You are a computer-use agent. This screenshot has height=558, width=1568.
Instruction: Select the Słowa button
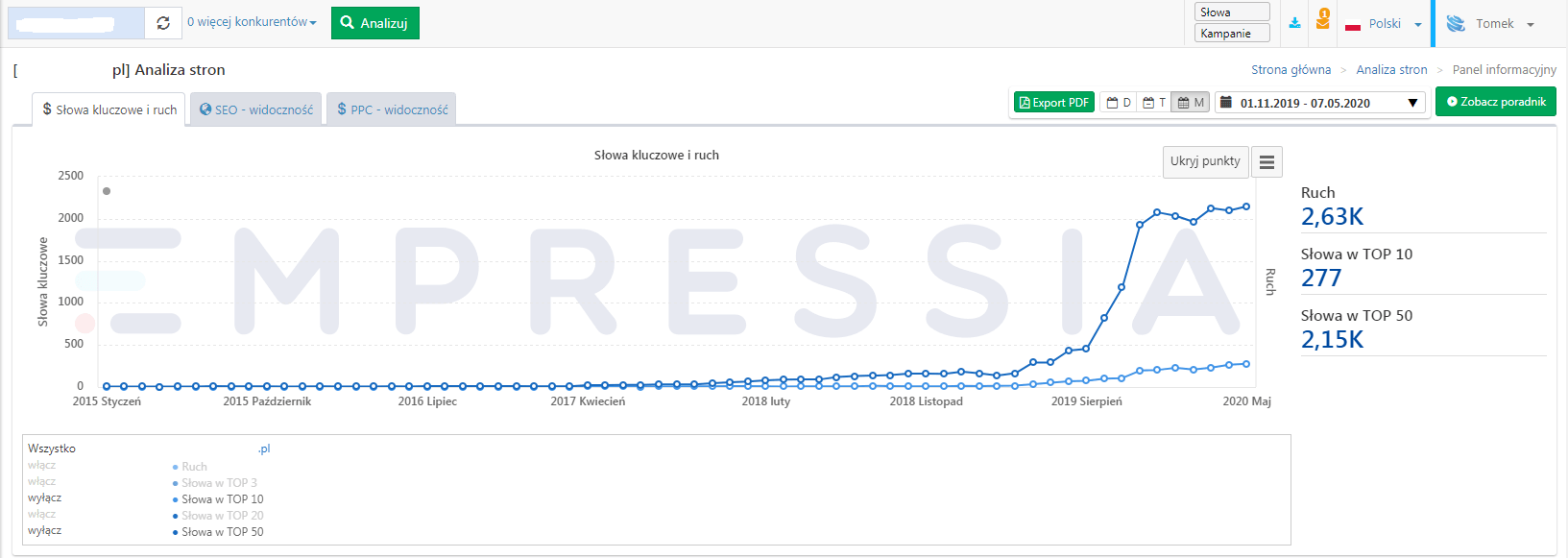[x=1232, y=12]
